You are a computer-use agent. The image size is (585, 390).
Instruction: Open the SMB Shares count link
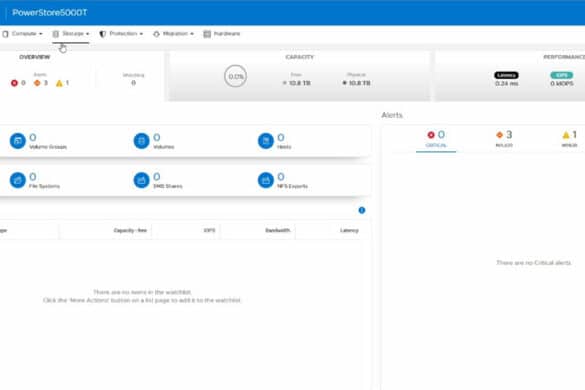coord(157,177)
